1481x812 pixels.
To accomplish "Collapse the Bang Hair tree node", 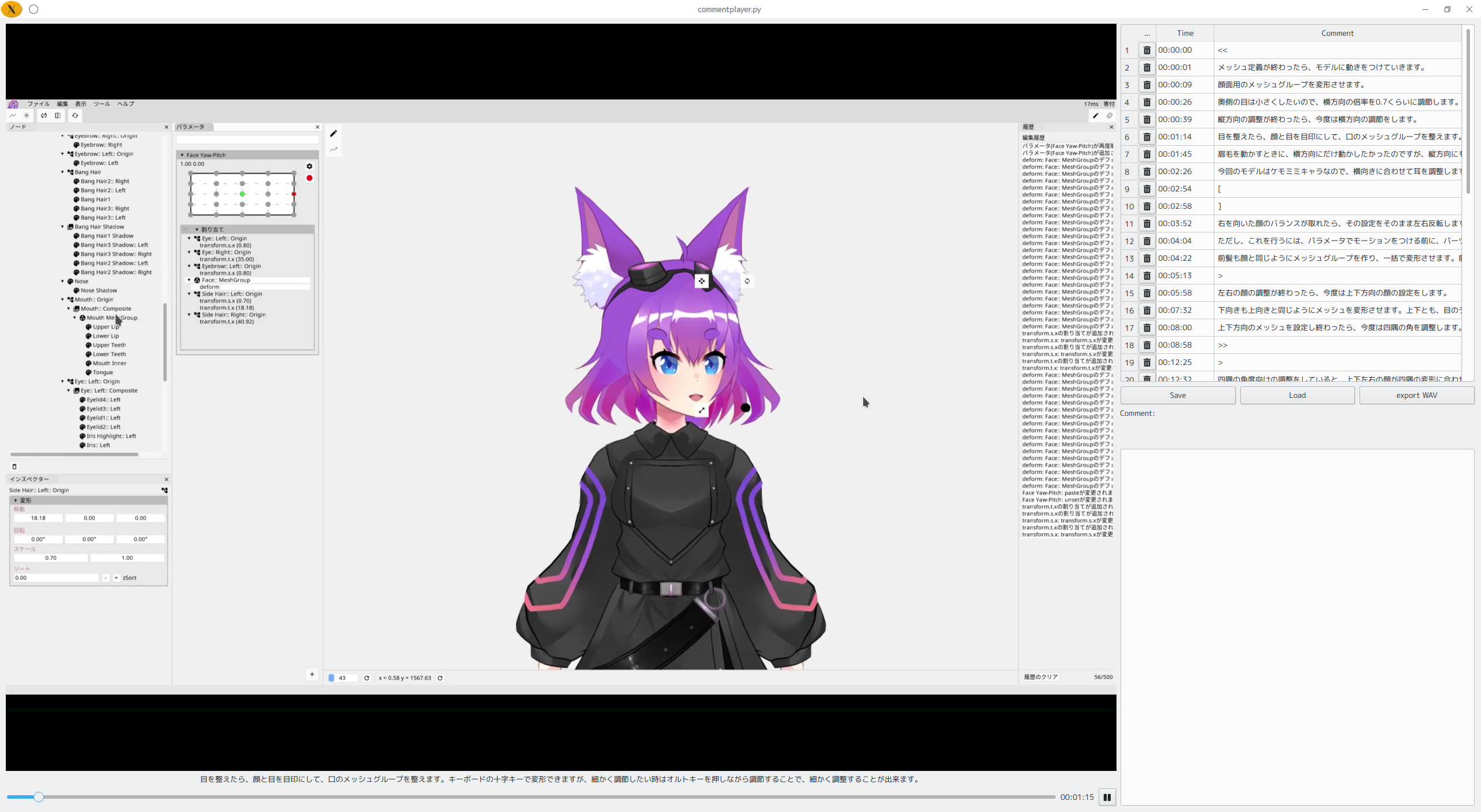I will (62, 172).
